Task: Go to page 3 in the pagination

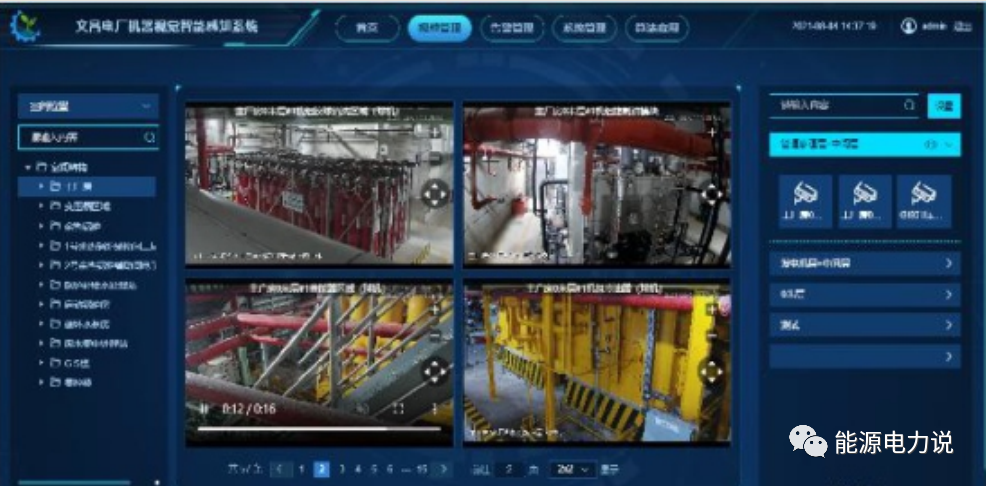Action: (341, 469)
